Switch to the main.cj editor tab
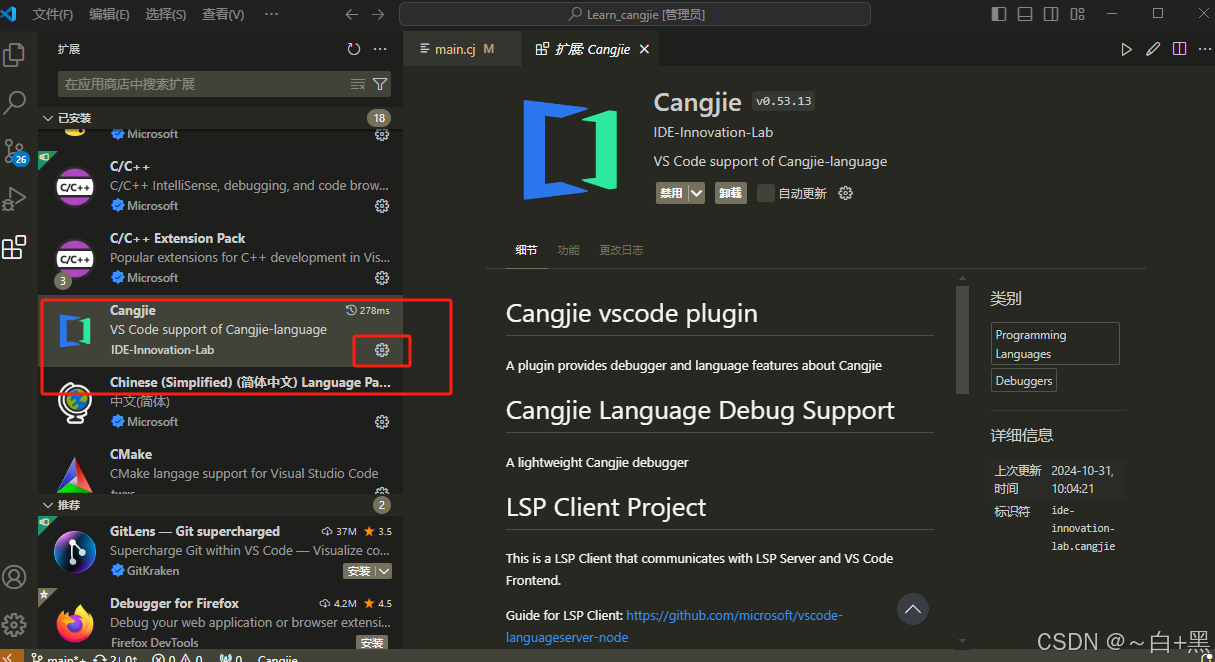The width and height of the screenshot is (1215, 662). pyautogui.click(x=463, y=49)
